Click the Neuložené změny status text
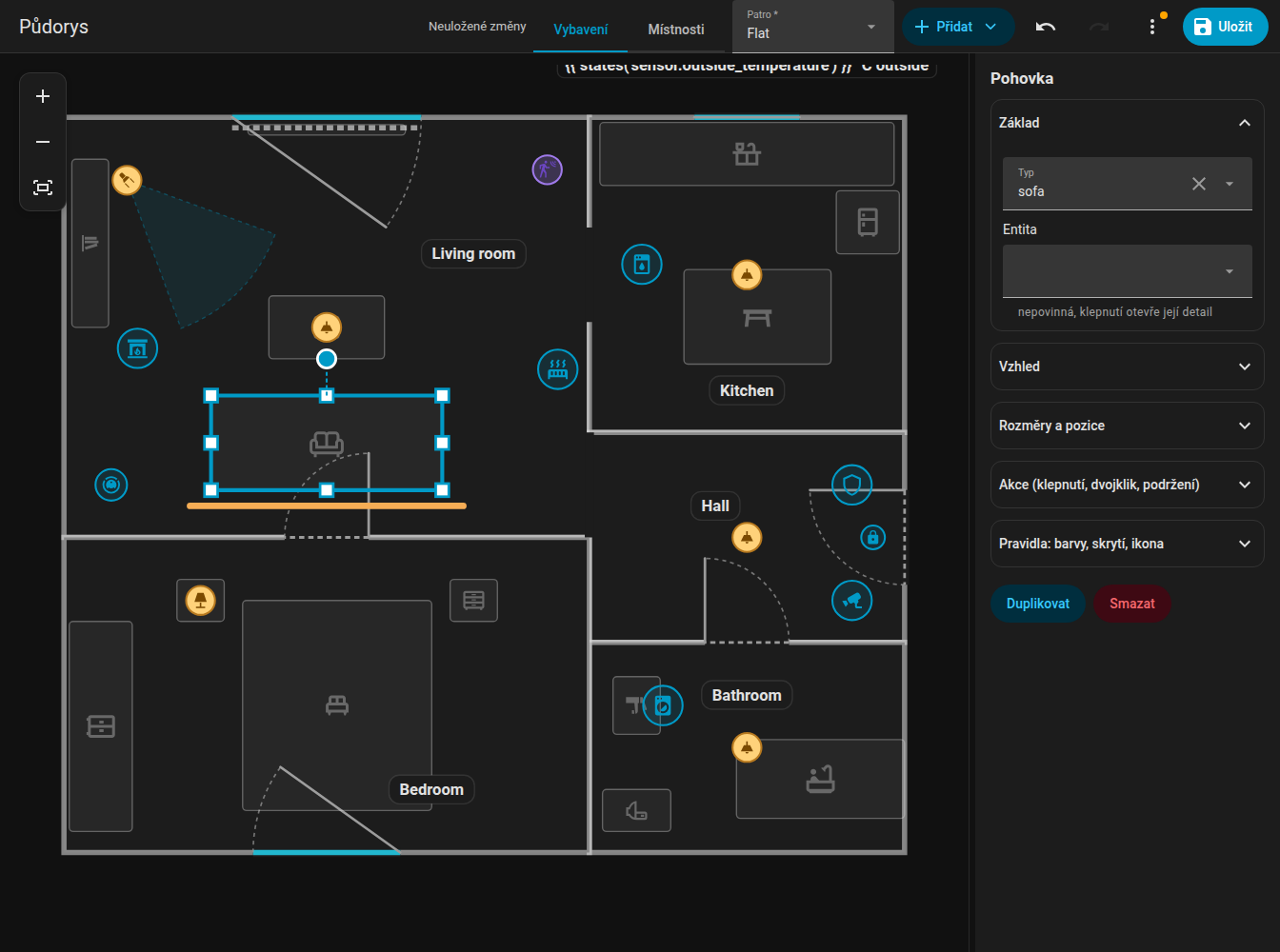Image resolution: width=1280 pixels, height=952 pixels. click(x=477, y=27)
